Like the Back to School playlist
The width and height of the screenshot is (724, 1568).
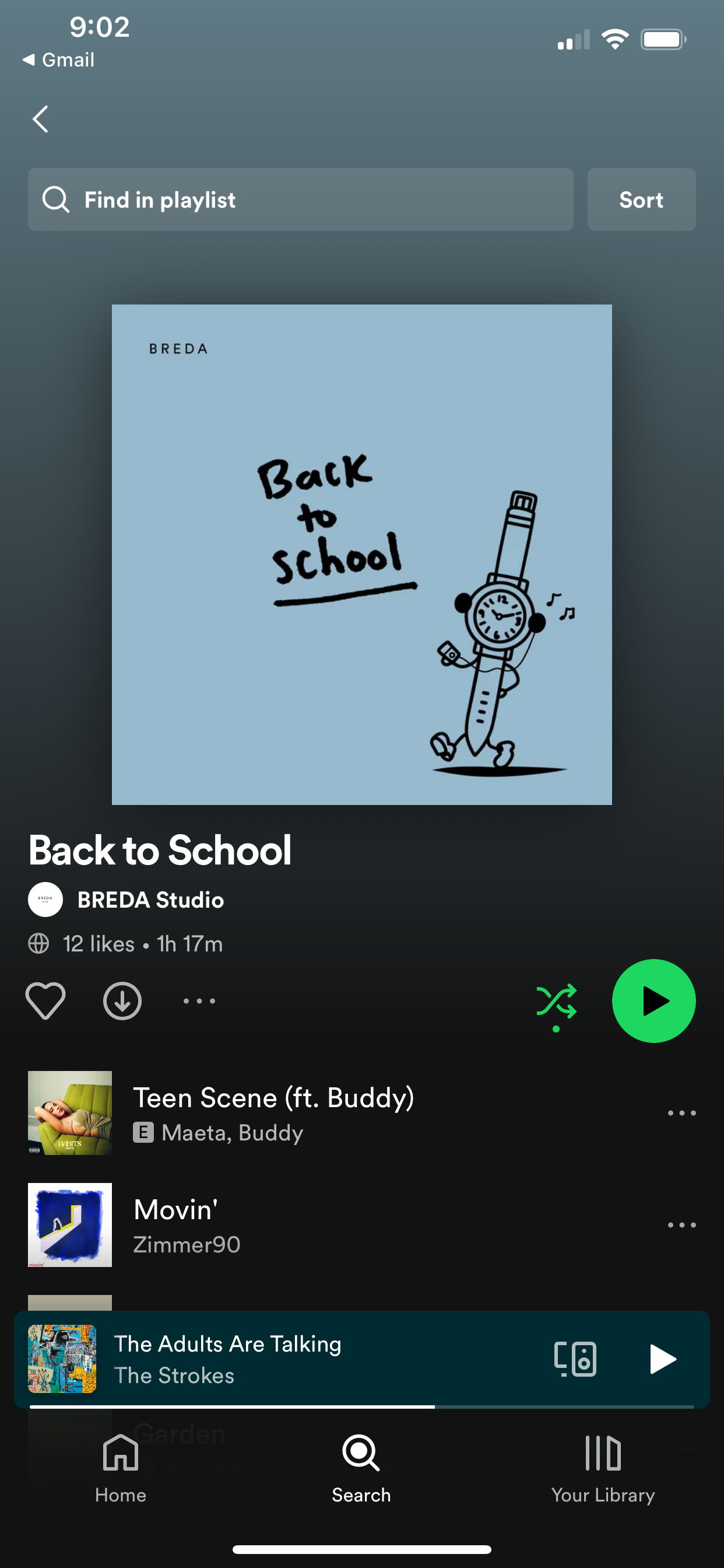click(45, 1000)
